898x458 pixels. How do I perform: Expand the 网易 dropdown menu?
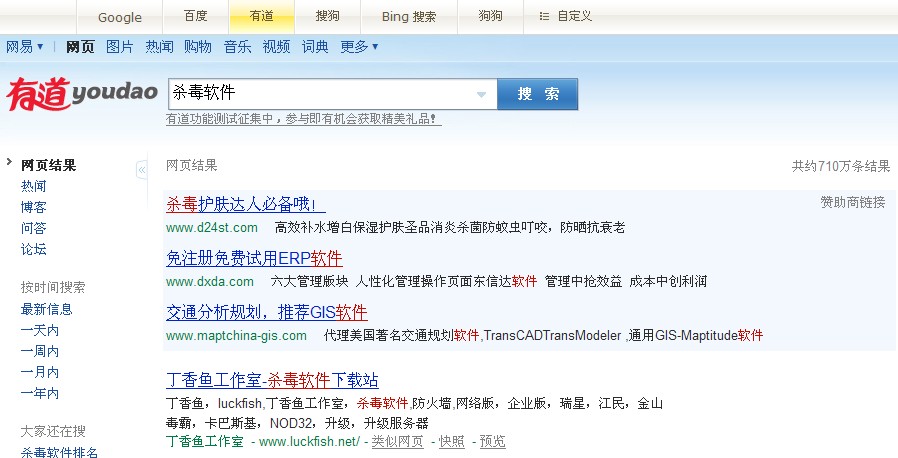[x=24, y=47]
